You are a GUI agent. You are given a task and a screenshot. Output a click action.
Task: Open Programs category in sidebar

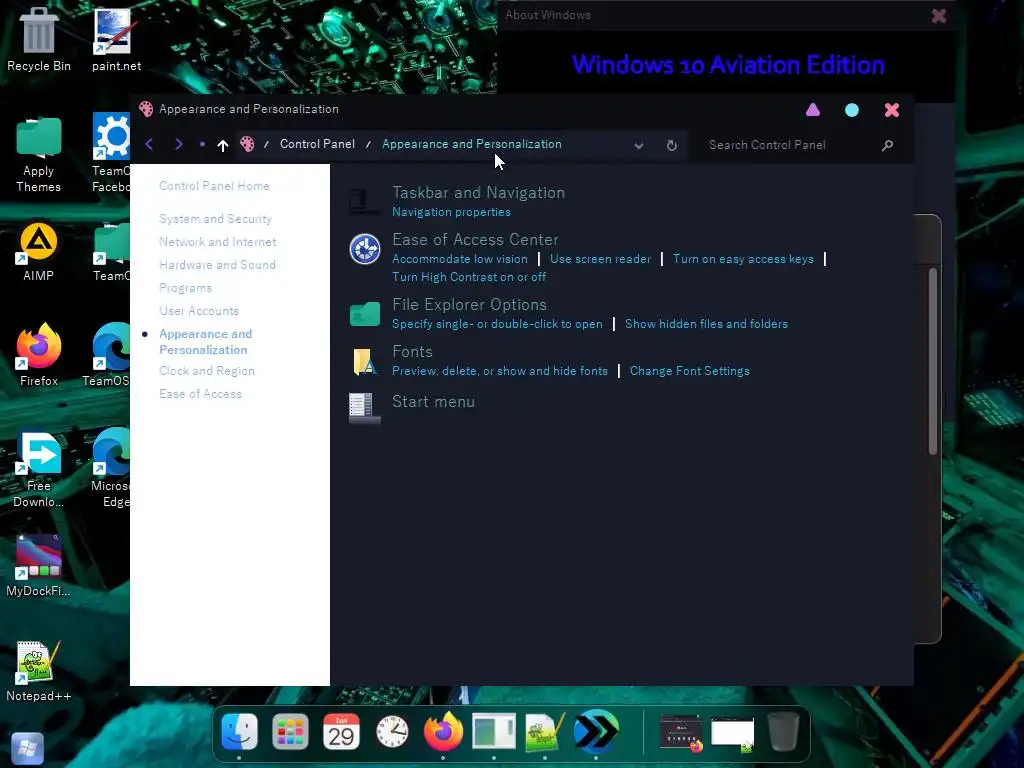pyautogui.click(x=185, y=288)
